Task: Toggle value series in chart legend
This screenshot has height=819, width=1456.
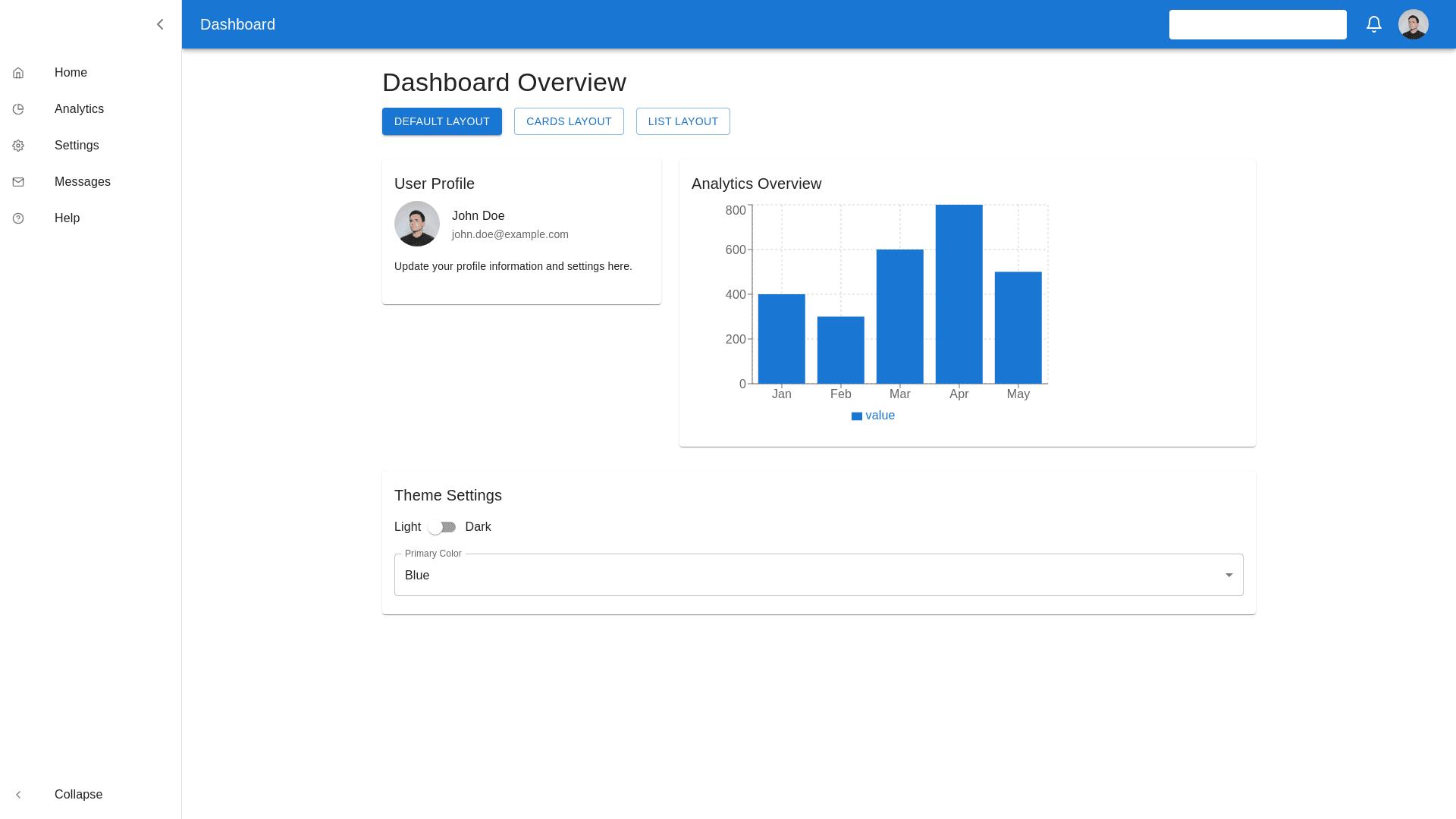Action: pos(873,416)
